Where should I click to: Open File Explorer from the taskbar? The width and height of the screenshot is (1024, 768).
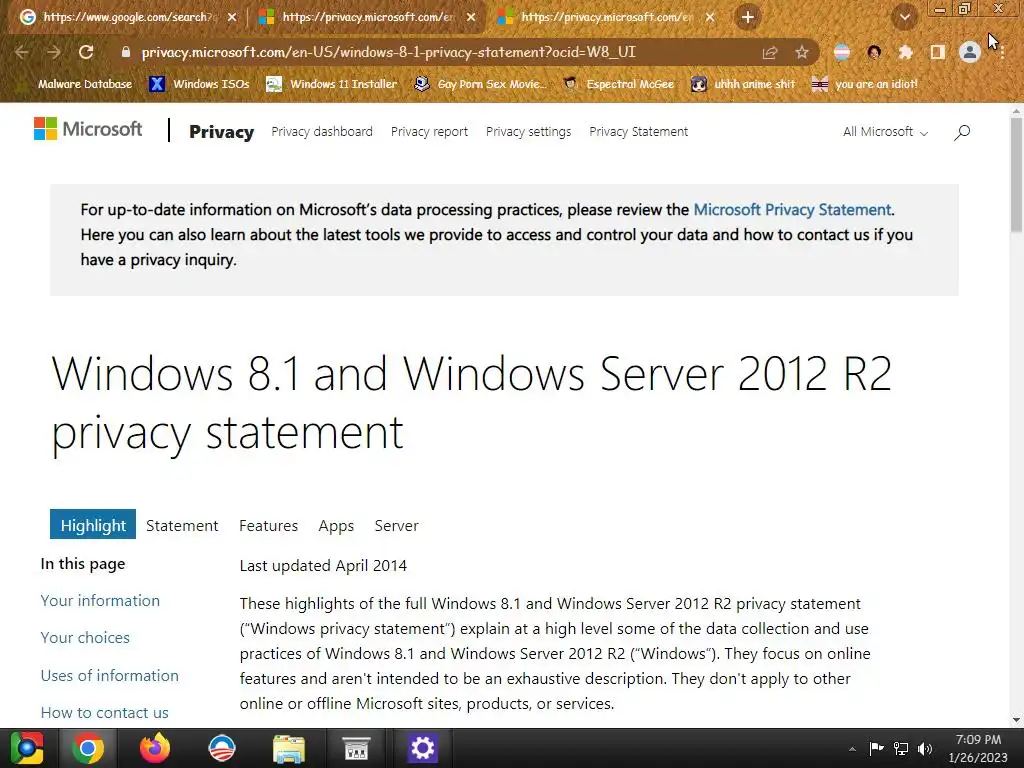click(289, 748)
